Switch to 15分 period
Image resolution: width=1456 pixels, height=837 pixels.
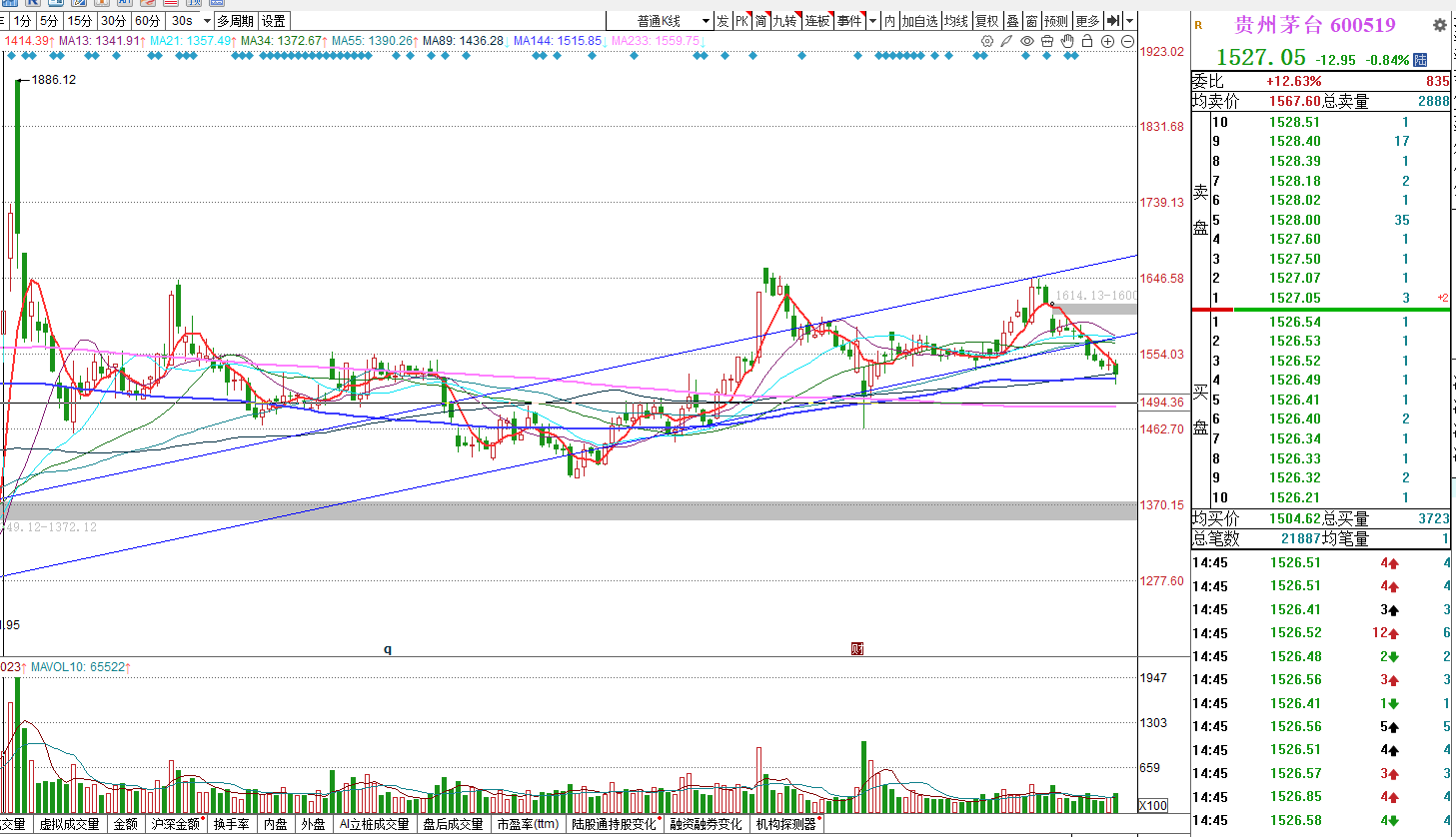click(x=80, y=20)
